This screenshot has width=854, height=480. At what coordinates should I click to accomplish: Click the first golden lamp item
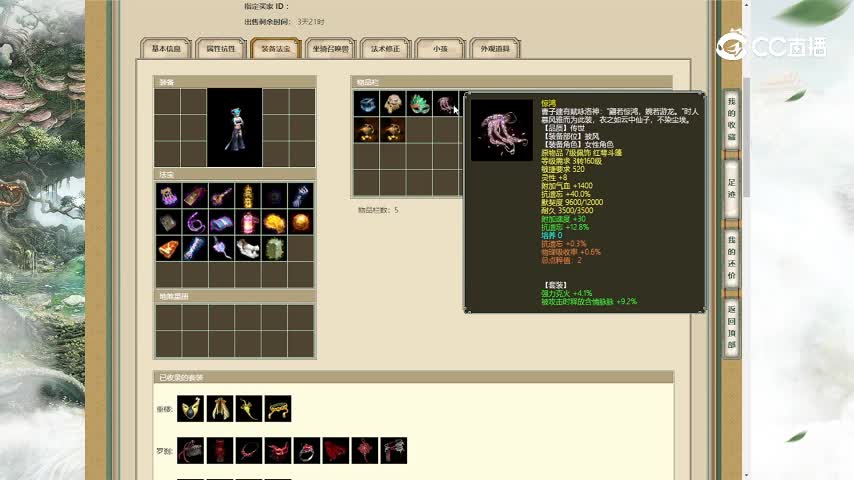[367, 130]
